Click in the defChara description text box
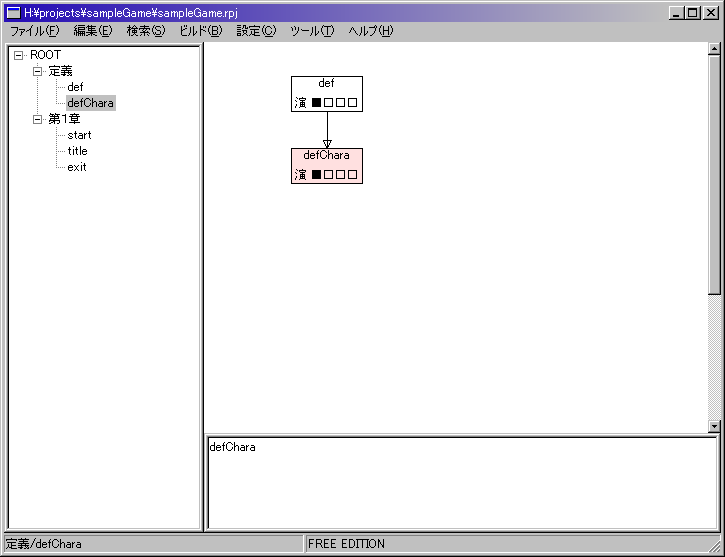Viewport: 725px width, 557px height. [x=462, y=483]
